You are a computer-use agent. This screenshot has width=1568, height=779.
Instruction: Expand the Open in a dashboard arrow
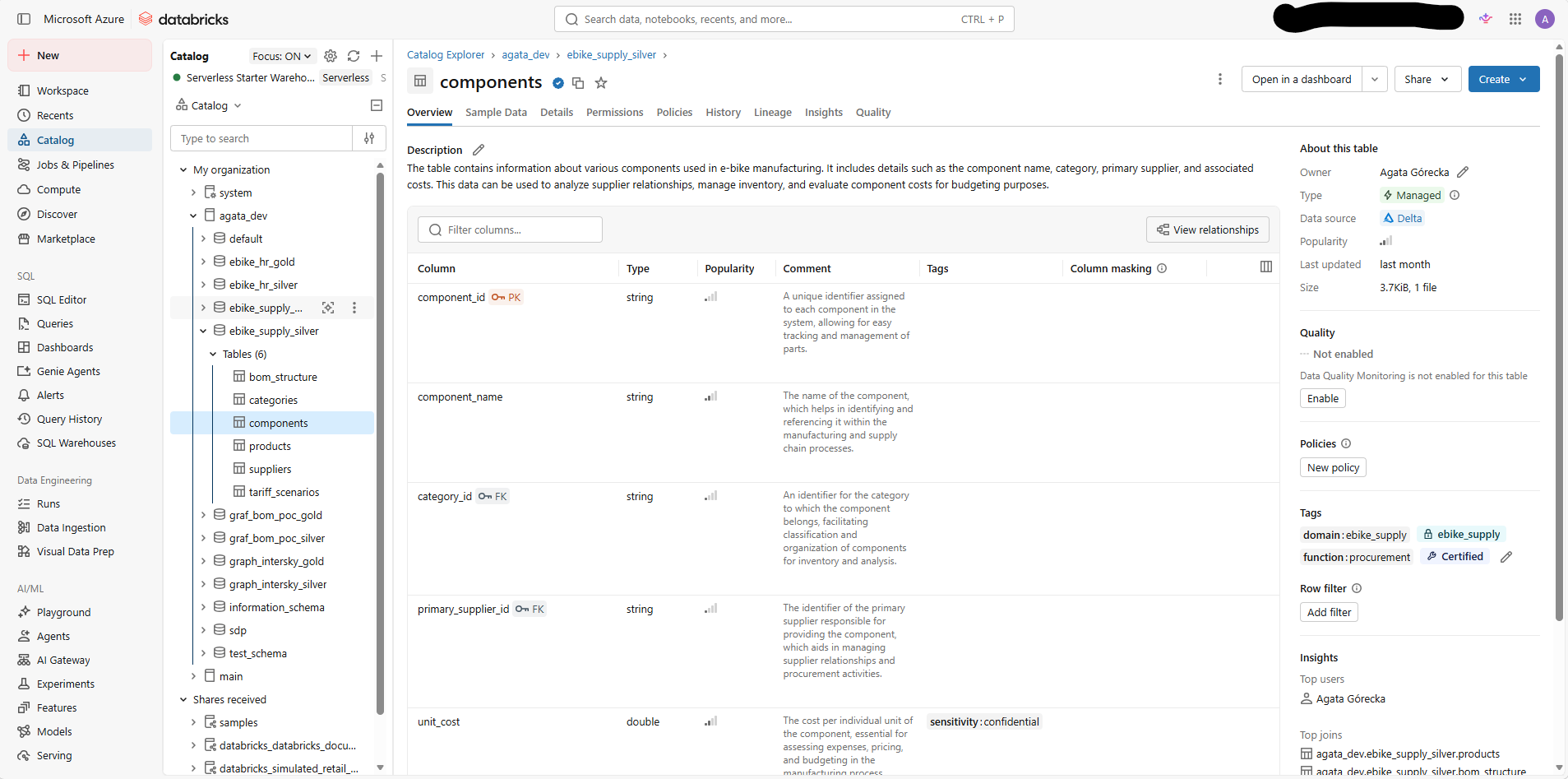1375,79
